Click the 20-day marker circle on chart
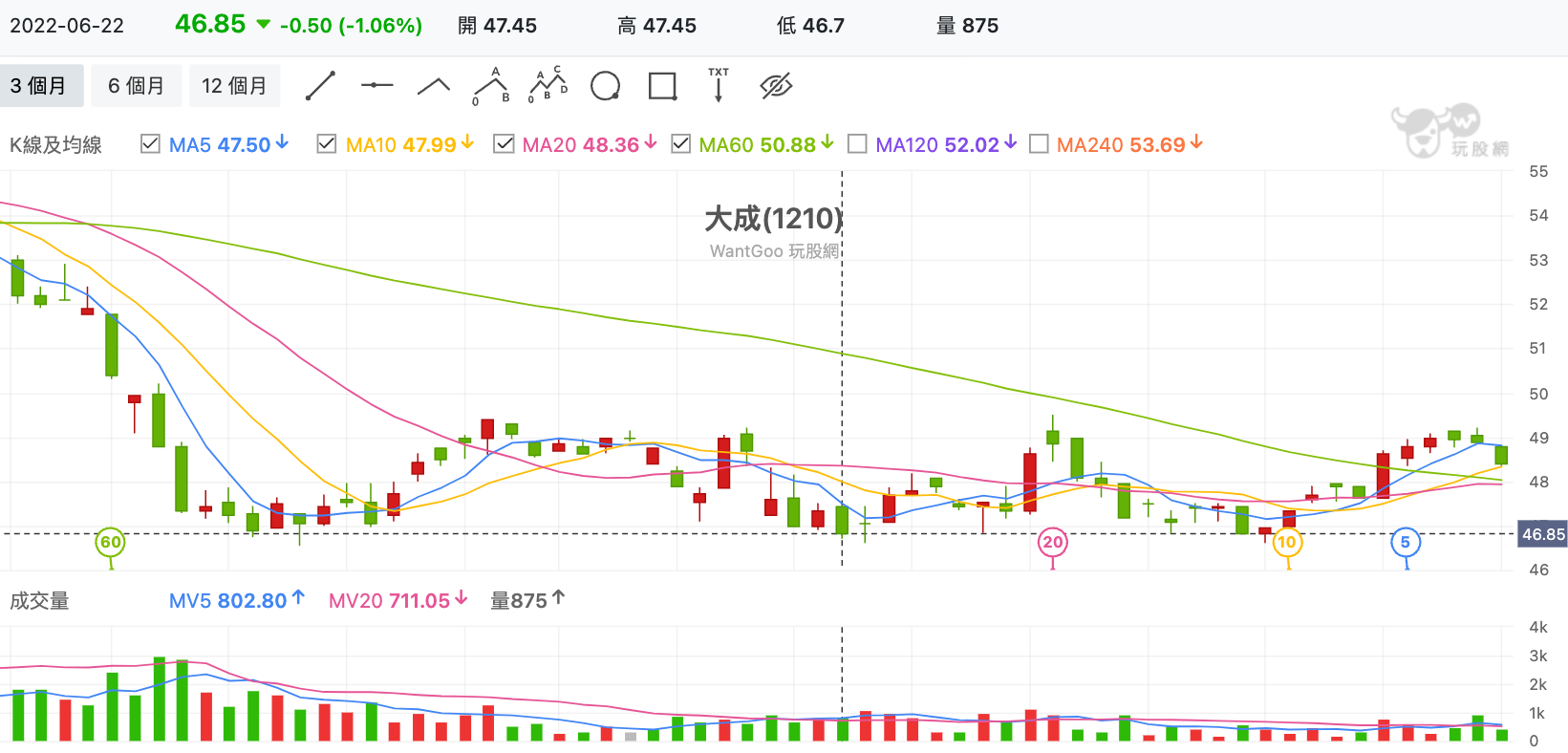The height and width of the screenshot is (753, 1568). [x=1053, y=543]
